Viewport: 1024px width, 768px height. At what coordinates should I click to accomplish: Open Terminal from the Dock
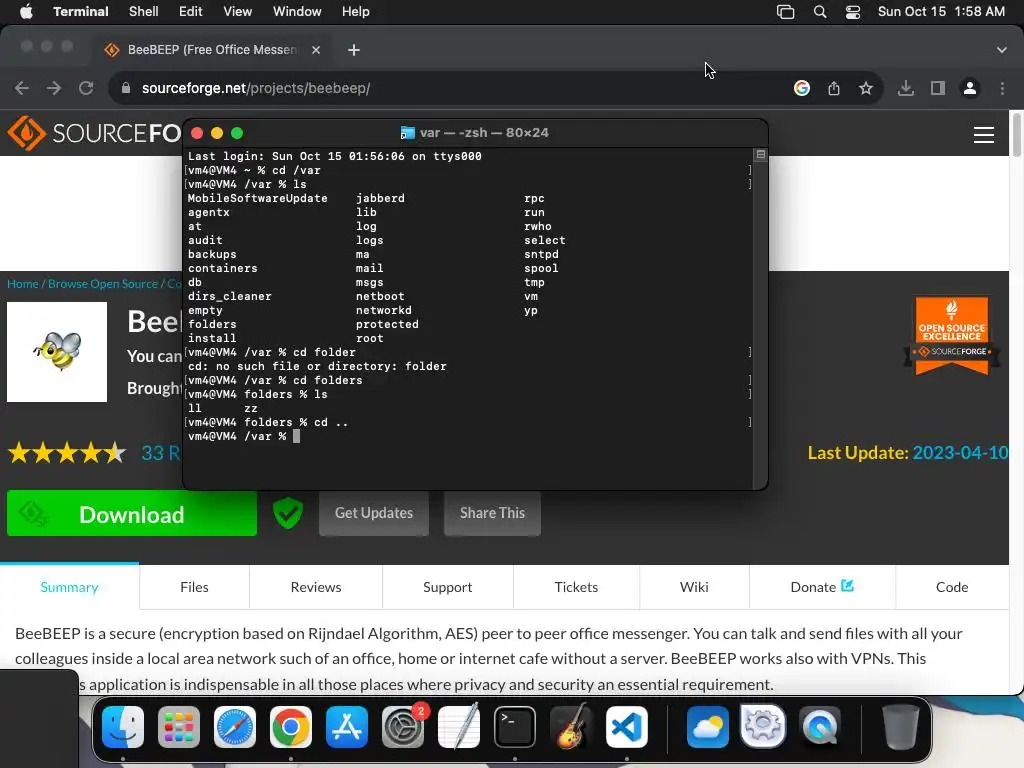[515, 727]
